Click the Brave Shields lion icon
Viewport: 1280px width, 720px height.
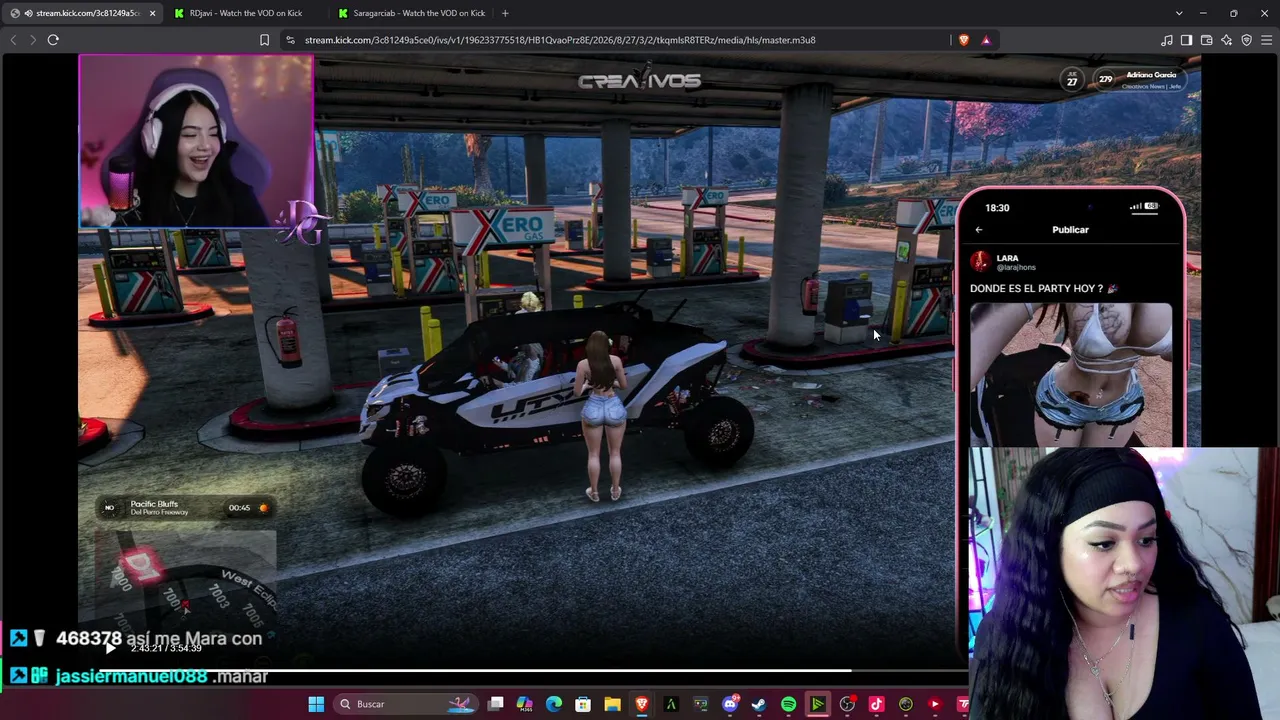click(x=964, y=40)
